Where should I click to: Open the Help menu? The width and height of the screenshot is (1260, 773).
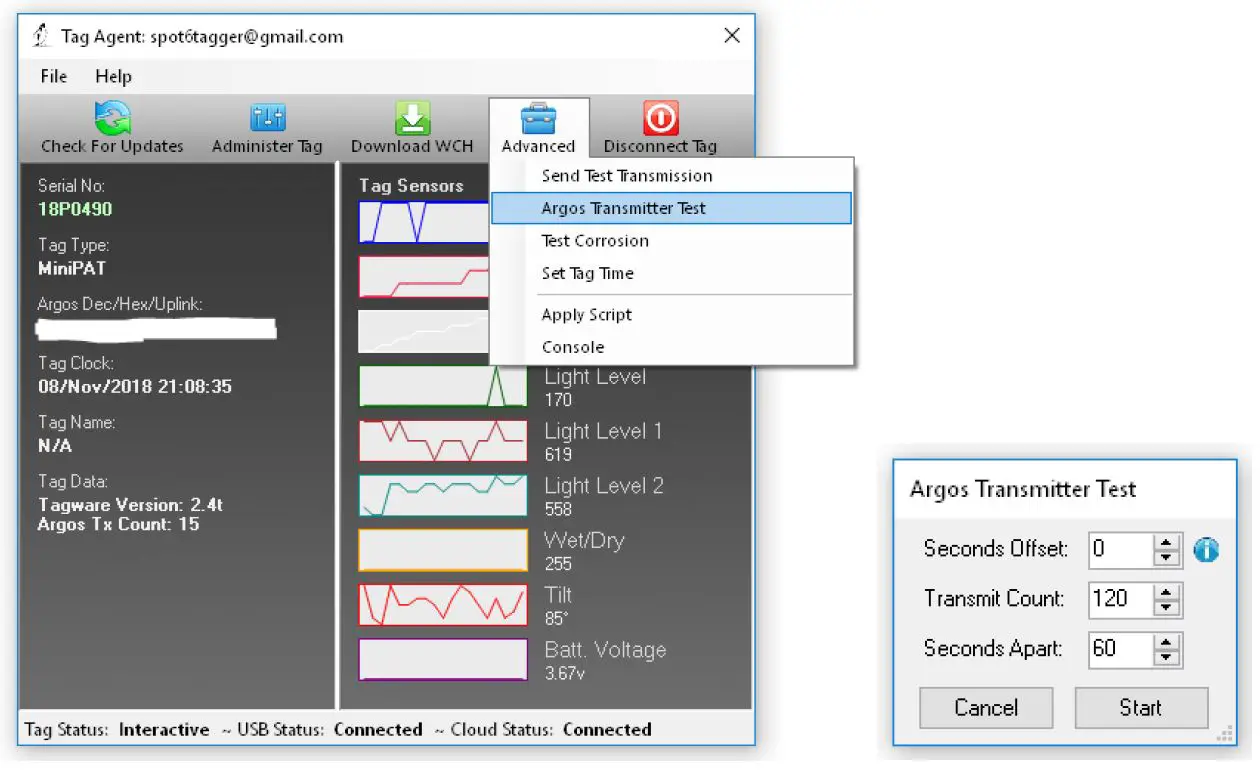tap(113, 76)
